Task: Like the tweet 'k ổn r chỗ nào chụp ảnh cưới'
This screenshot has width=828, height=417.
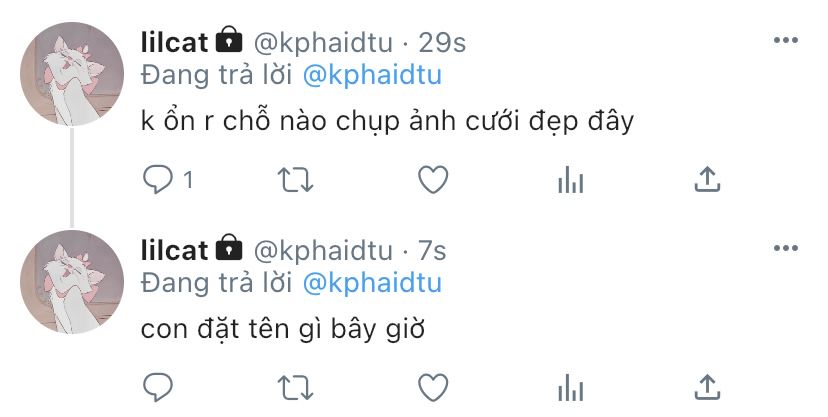Action: 433,179
